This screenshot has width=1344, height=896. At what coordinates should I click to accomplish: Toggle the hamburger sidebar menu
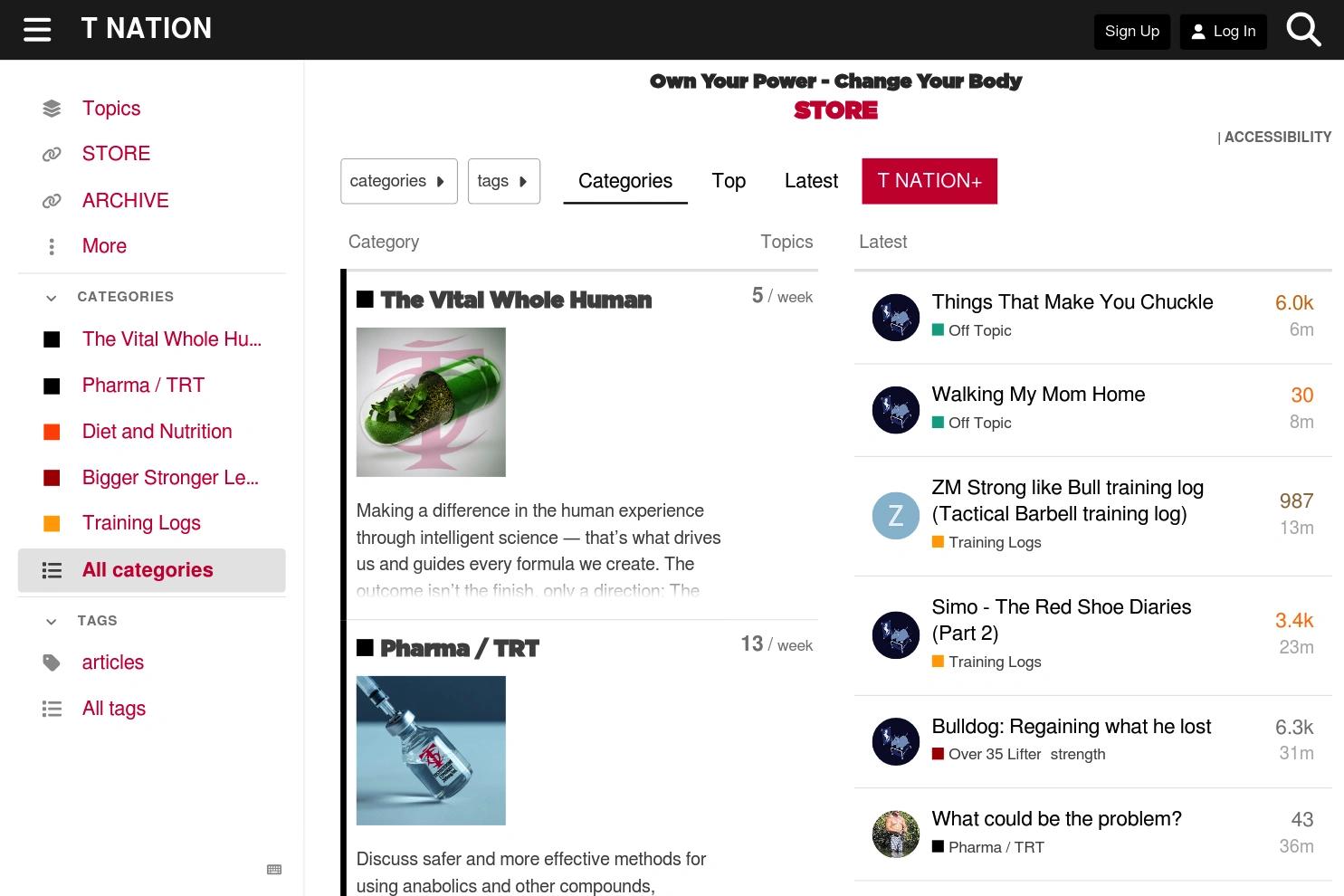[x=37, y=30]
